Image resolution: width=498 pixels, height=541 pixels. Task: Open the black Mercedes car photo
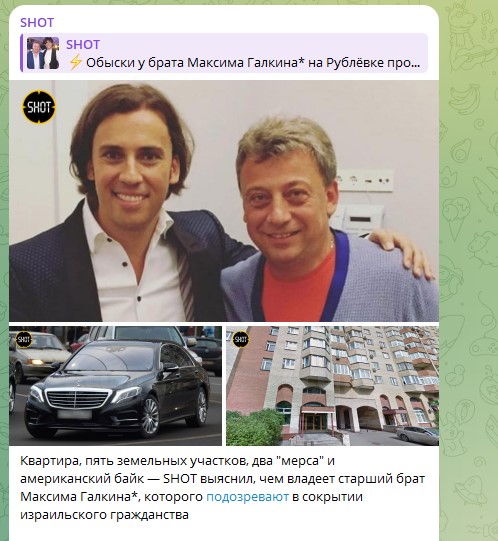115,386
